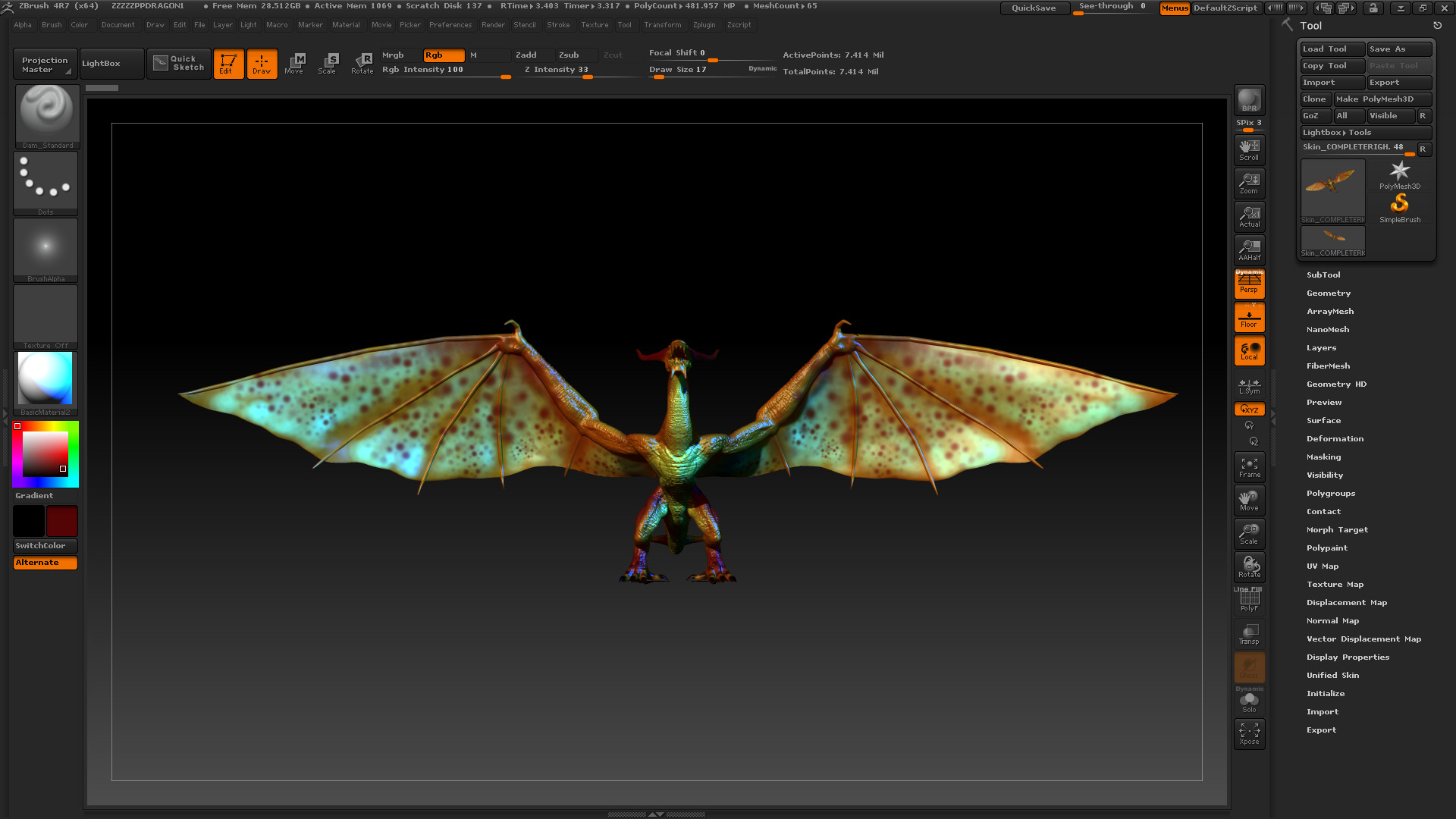Click the Xpose icon
The height and width of the screenshot is (819, 1456).
point(1248,733)
